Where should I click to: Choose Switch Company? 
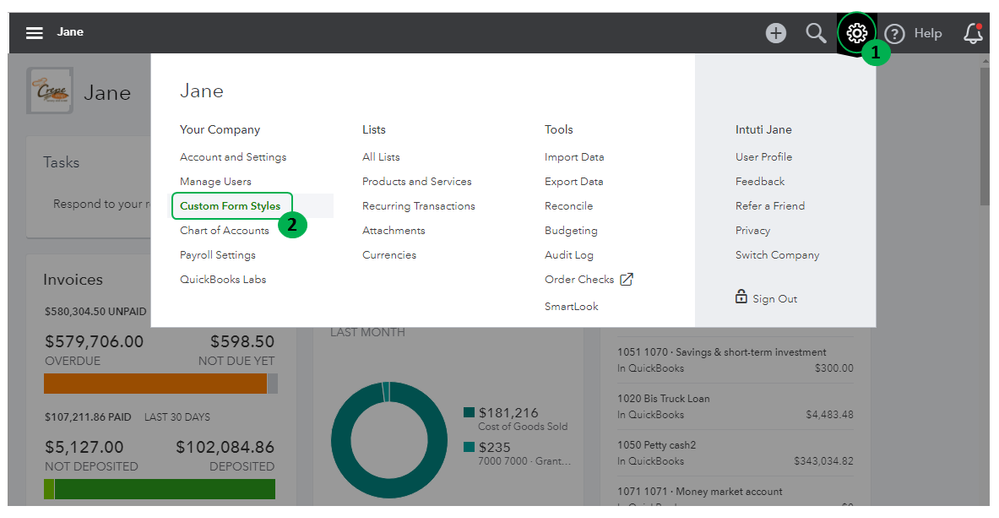point(777,255)
